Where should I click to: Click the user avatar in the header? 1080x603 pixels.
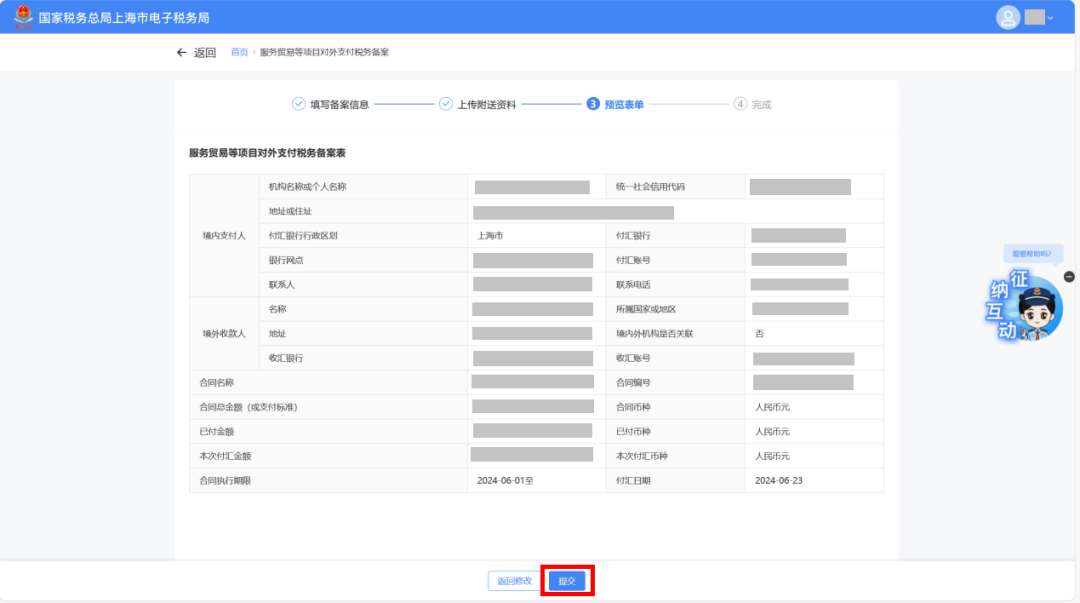coord(1008,17)
